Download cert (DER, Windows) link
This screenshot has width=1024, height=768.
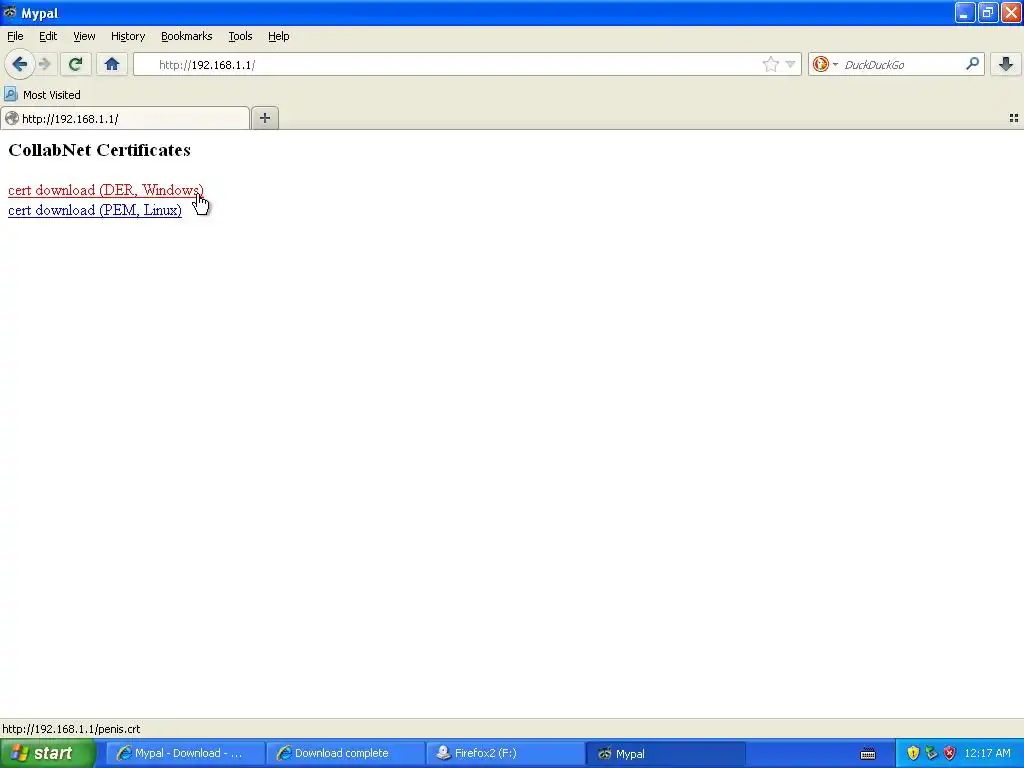click(106, 190)
